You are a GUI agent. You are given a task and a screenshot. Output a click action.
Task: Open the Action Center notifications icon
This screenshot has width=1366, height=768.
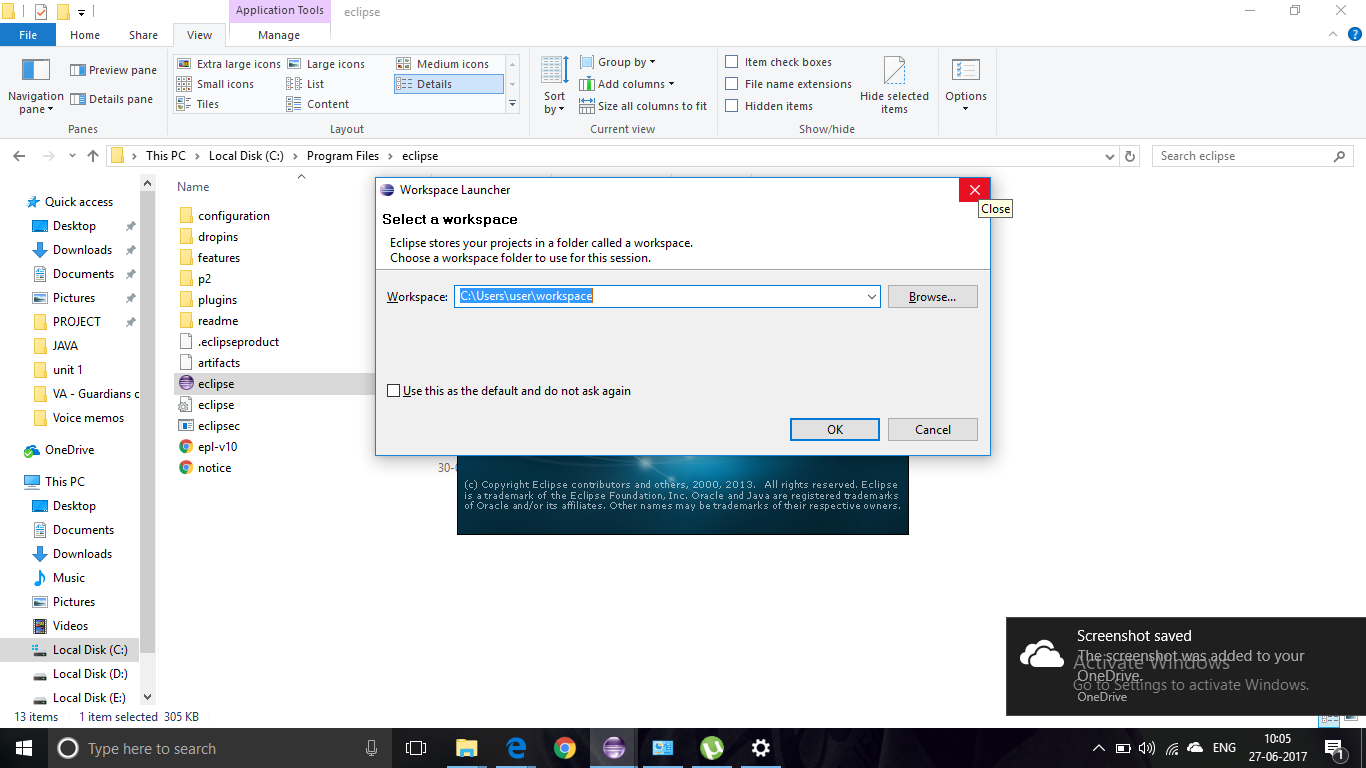[1334, 748]
